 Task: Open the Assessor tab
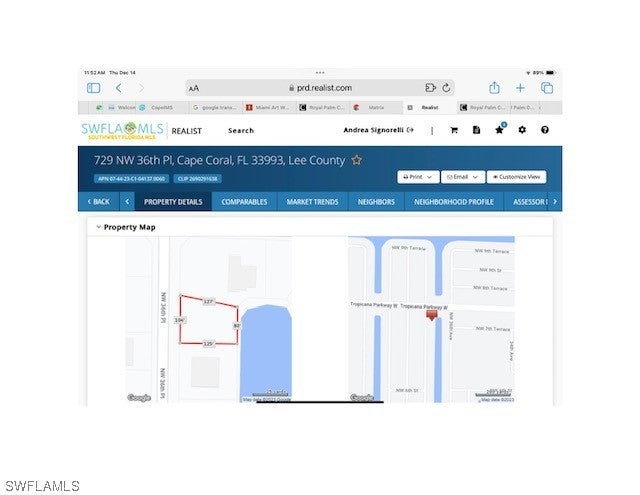pos(527,202)
